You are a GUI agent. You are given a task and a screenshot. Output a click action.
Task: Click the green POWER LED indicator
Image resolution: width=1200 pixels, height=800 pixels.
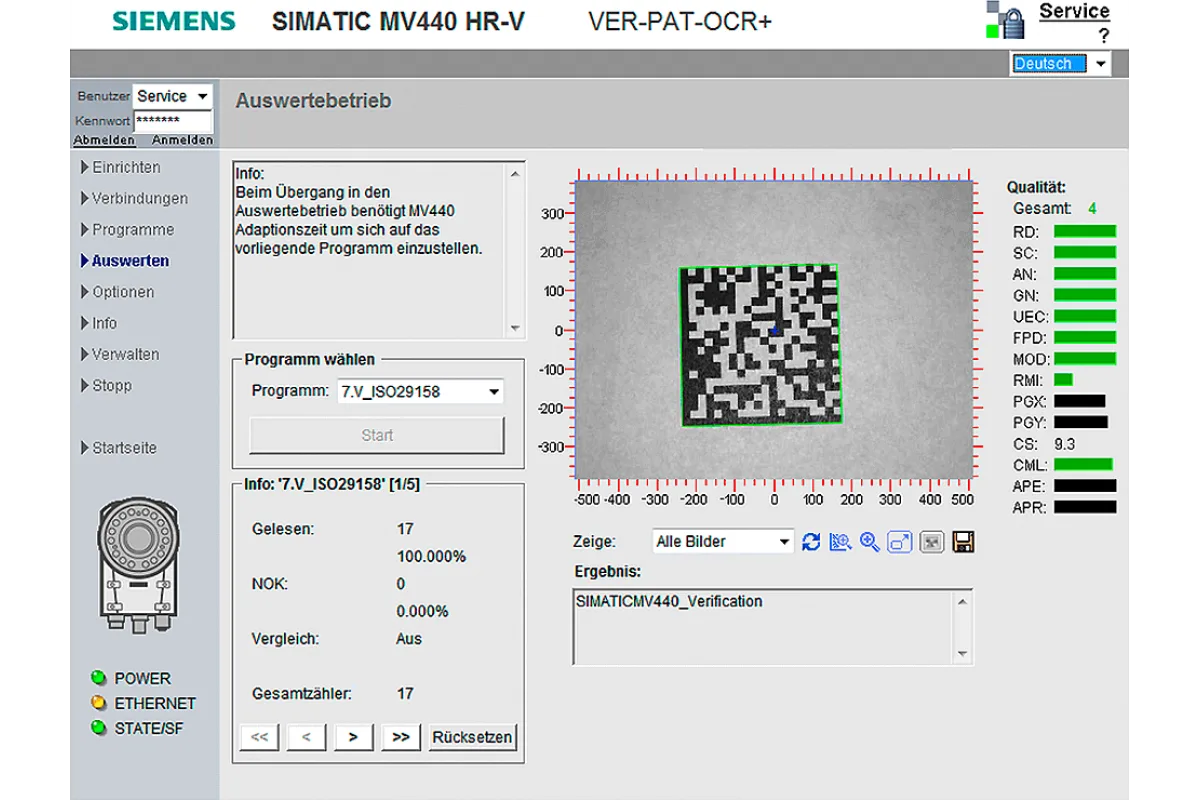pyautogui.click(x=98, y=678)
